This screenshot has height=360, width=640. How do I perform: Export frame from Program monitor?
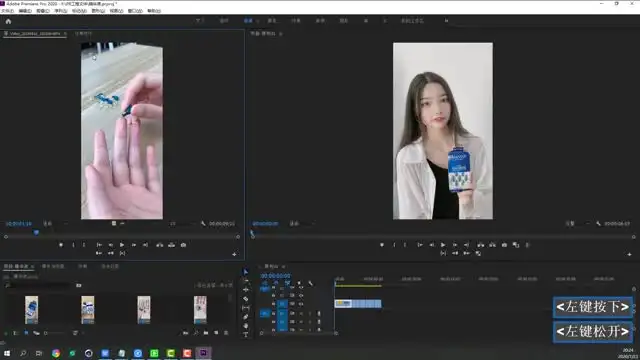pyautogui.click(x=504, y=245)
